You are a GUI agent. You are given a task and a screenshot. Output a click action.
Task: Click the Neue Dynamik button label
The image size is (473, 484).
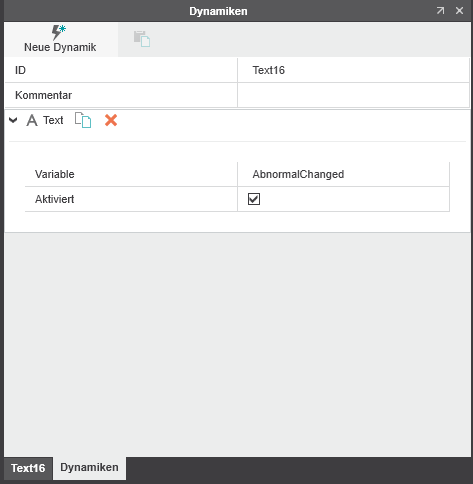[60, 47]
